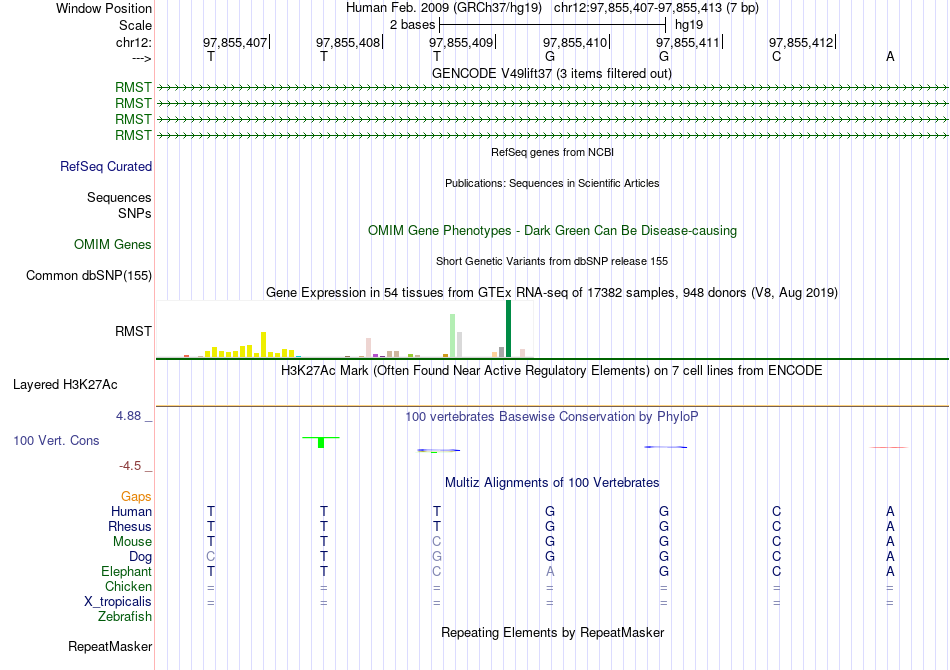Open the H3K27Ac Mark track title

551,370
